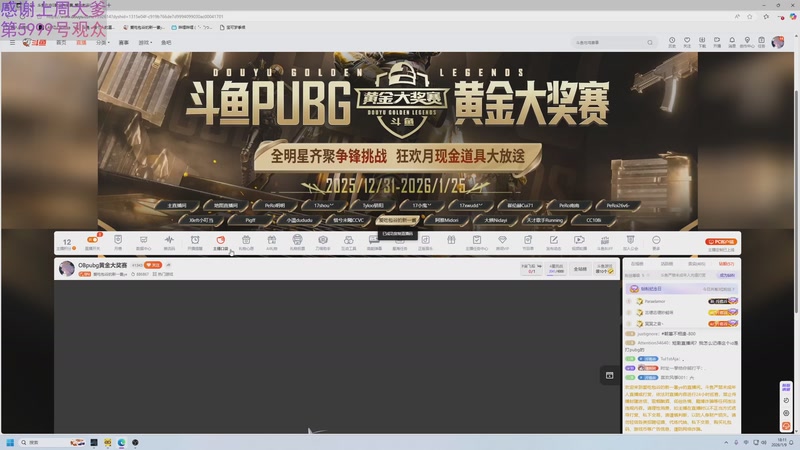
Task: Click the Douyu logo in header
Action: (34, 42)
